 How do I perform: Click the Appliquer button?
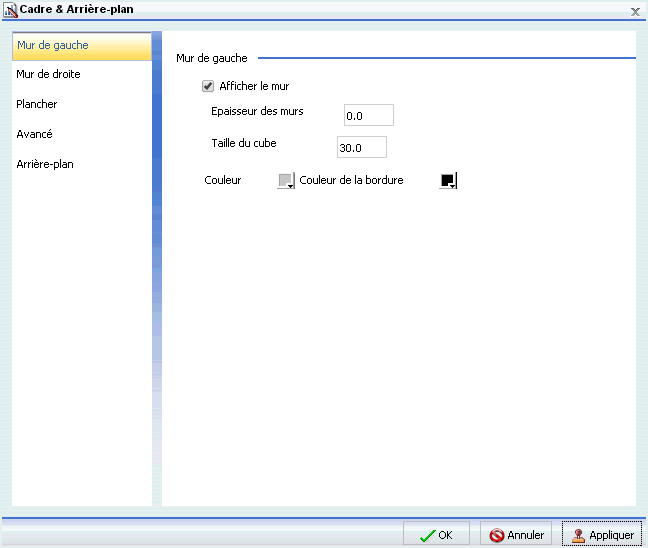click(601, 535)
